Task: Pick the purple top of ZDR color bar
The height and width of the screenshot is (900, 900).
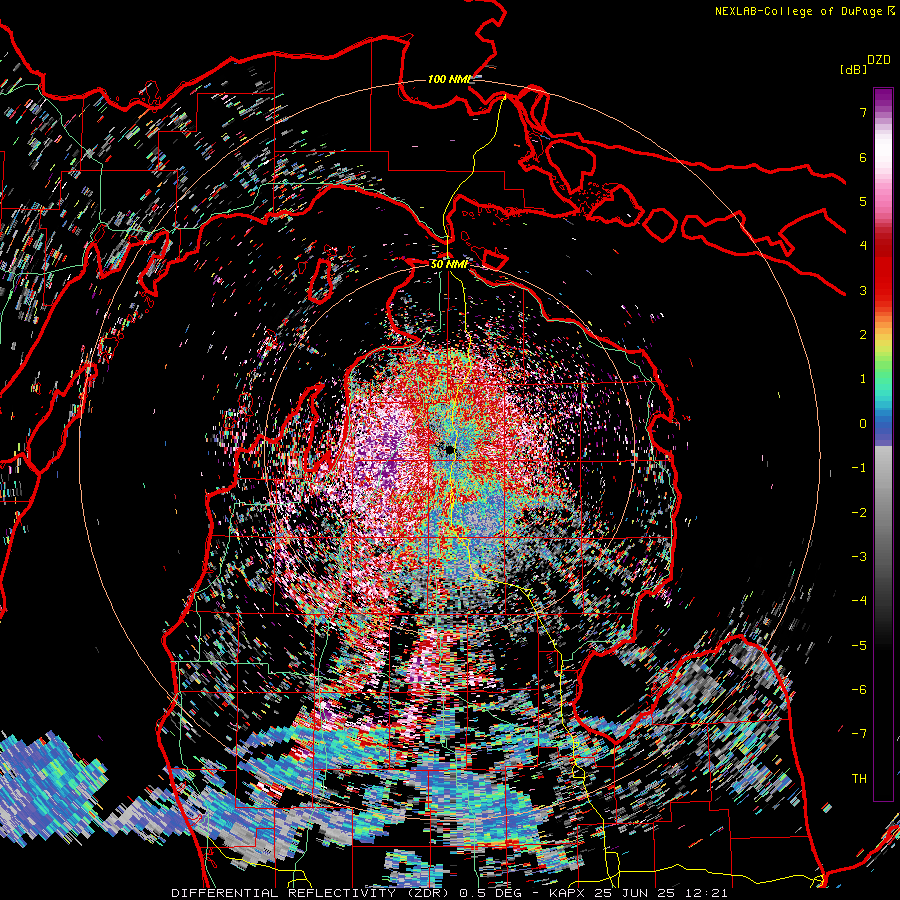Action: pyautogui.click(x=883, y=98)
